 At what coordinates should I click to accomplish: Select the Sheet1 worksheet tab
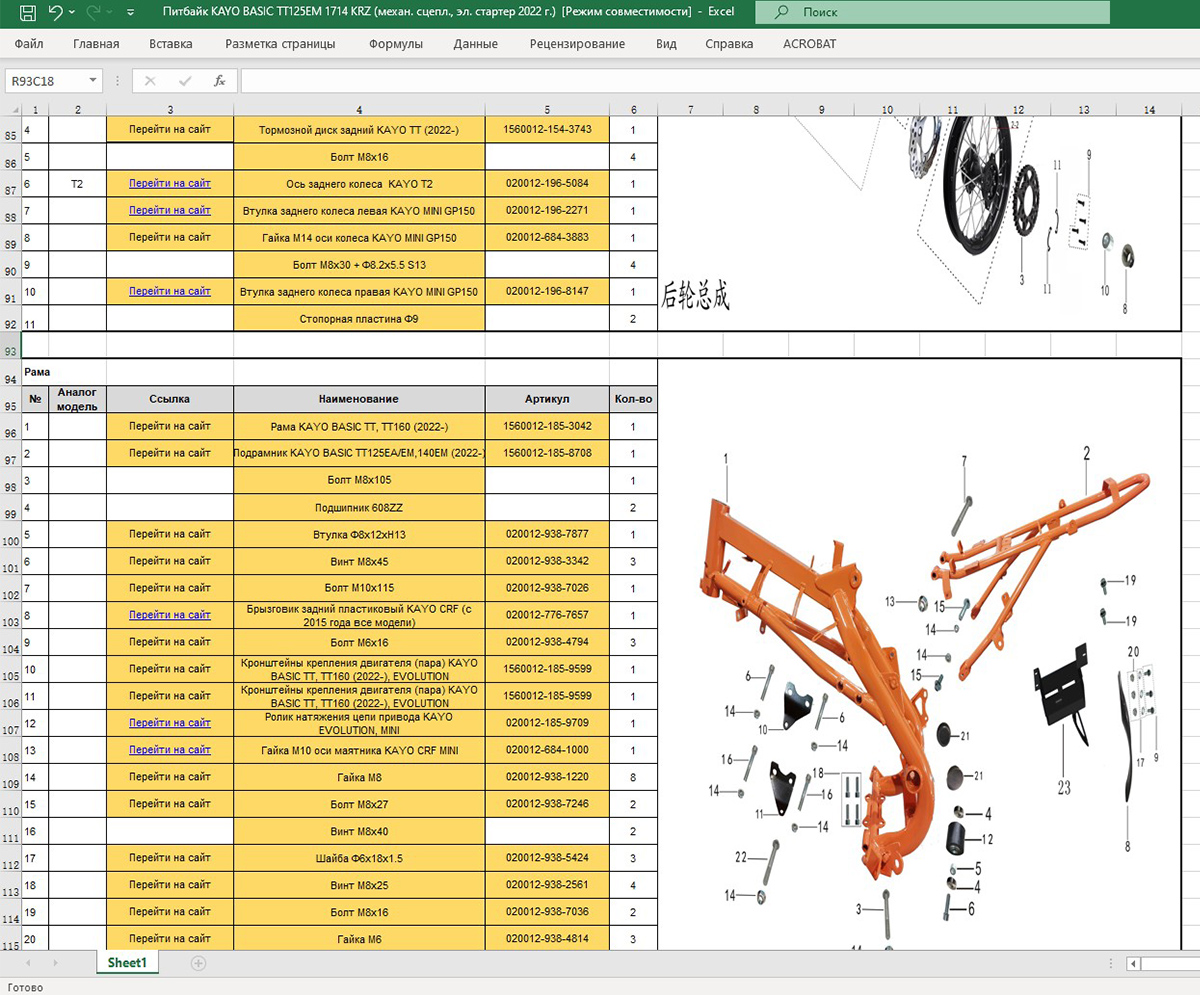127,962
